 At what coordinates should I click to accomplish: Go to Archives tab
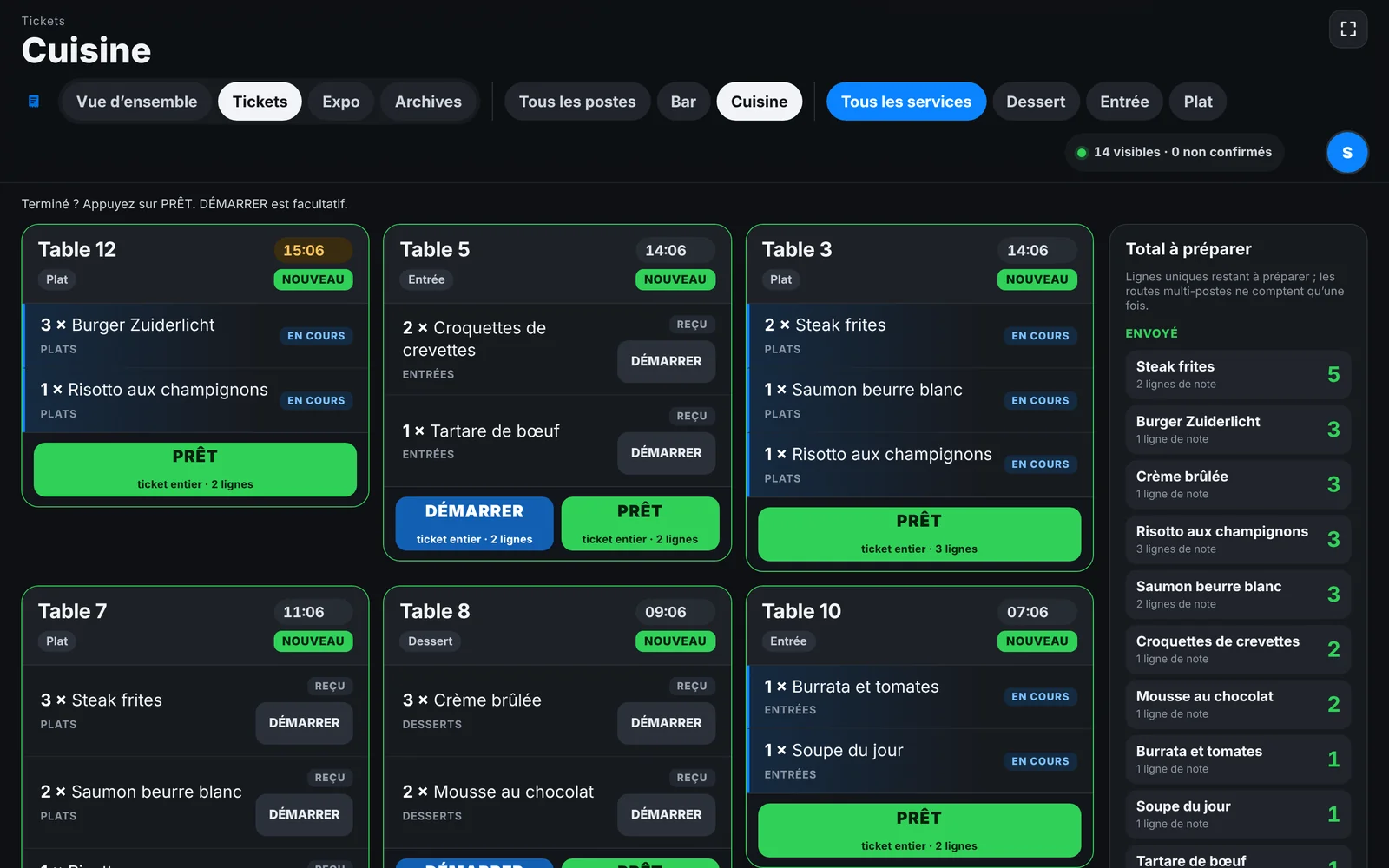coord(428,102)
